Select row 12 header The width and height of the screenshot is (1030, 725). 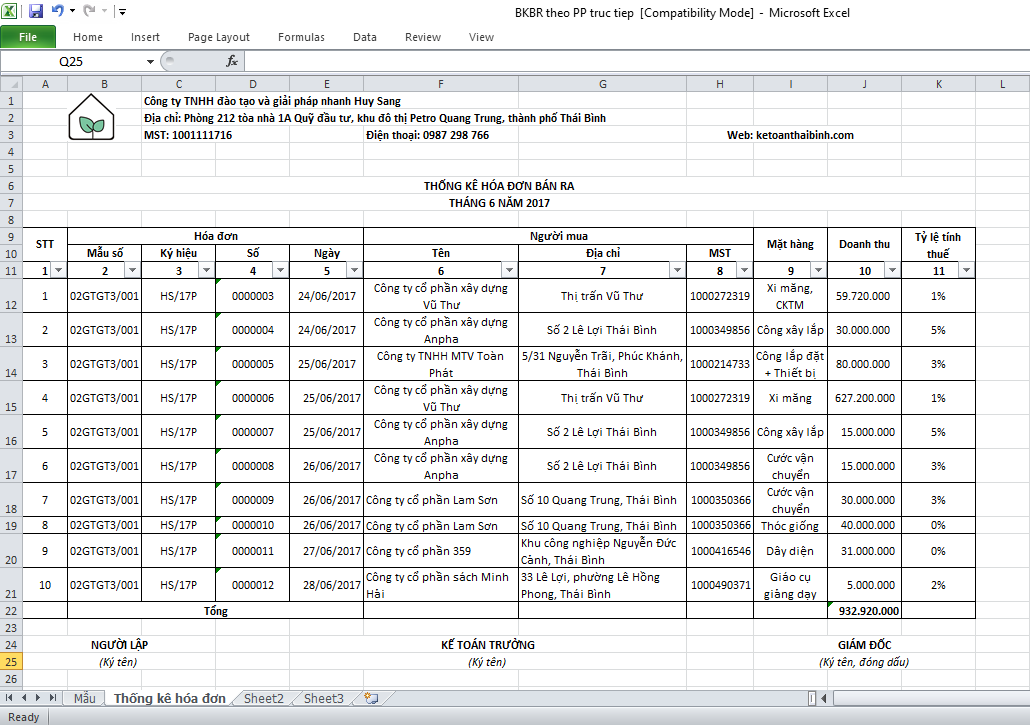point(11,296)
